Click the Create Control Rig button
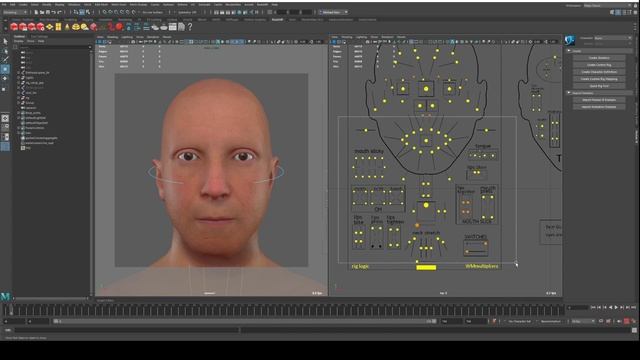This screenshot has width=640, height=360. pyautogui.click(x=599, y=65)
